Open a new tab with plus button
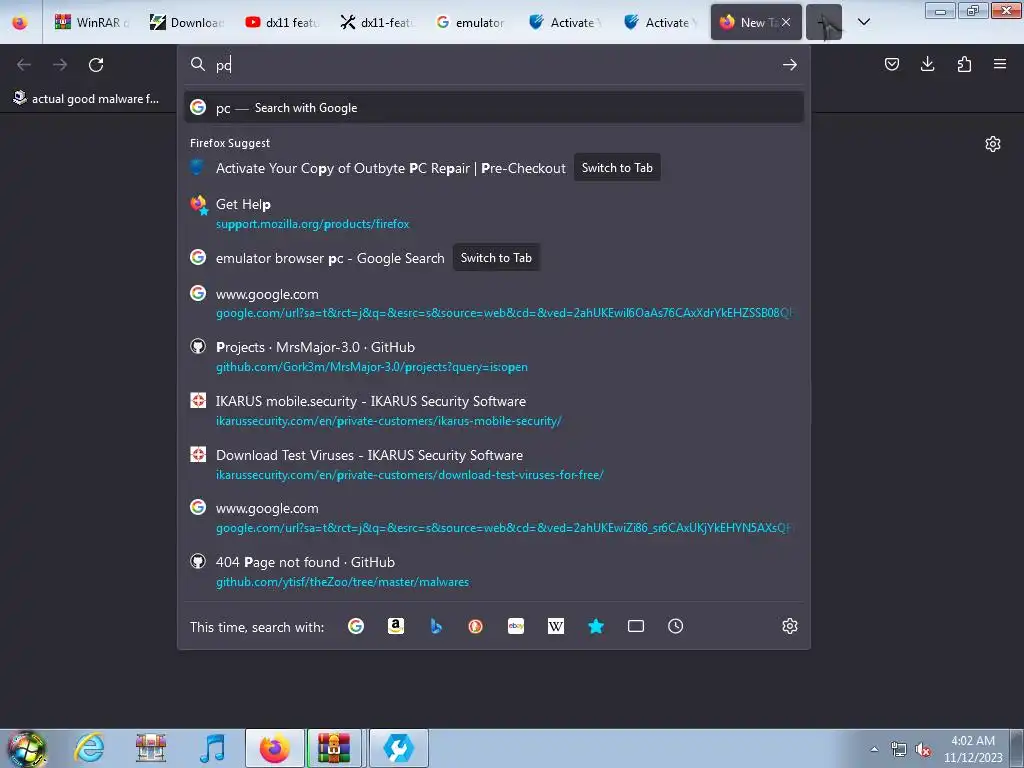 [x=824, y=22]
